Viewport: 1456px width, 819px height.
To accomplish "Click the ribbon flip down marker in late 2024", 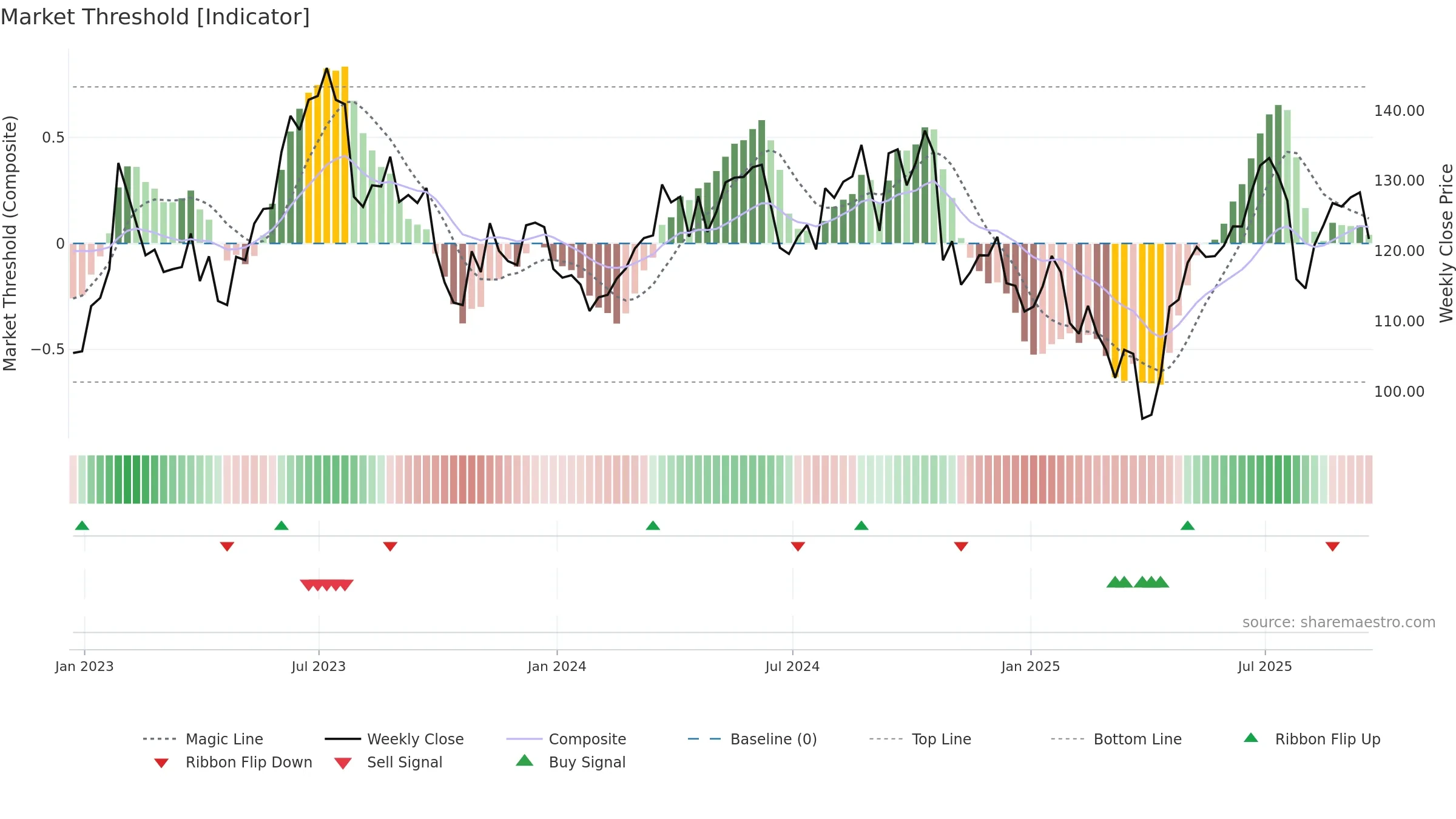I will 961,547.
